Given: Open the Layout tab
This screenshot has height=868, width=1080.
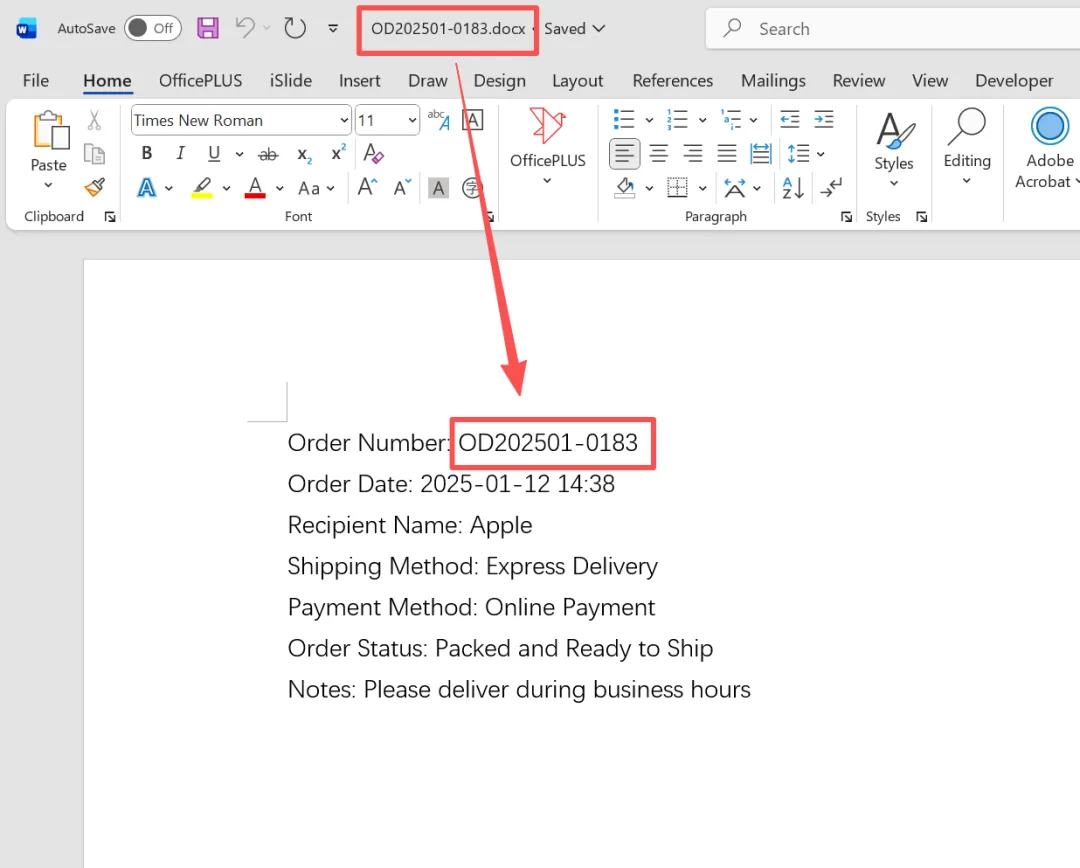Looking at the screenshot, I should [577, 81].
